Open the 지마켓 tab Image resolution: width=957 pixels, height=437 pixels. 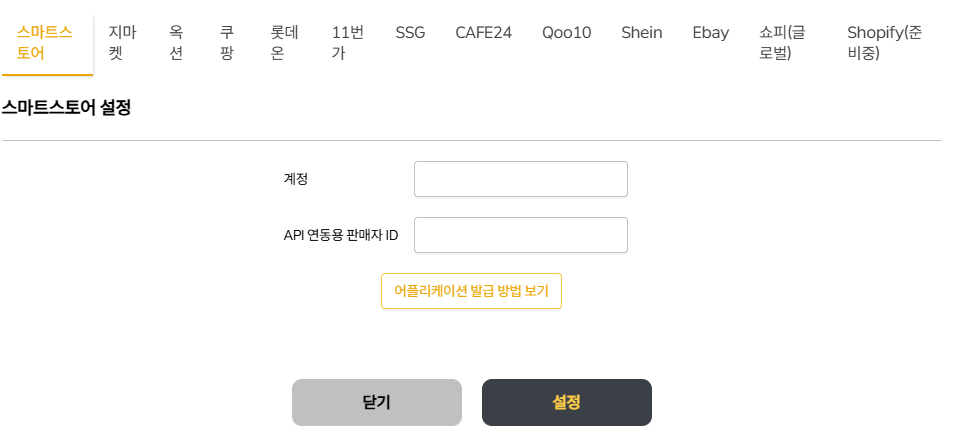point(122,43)
